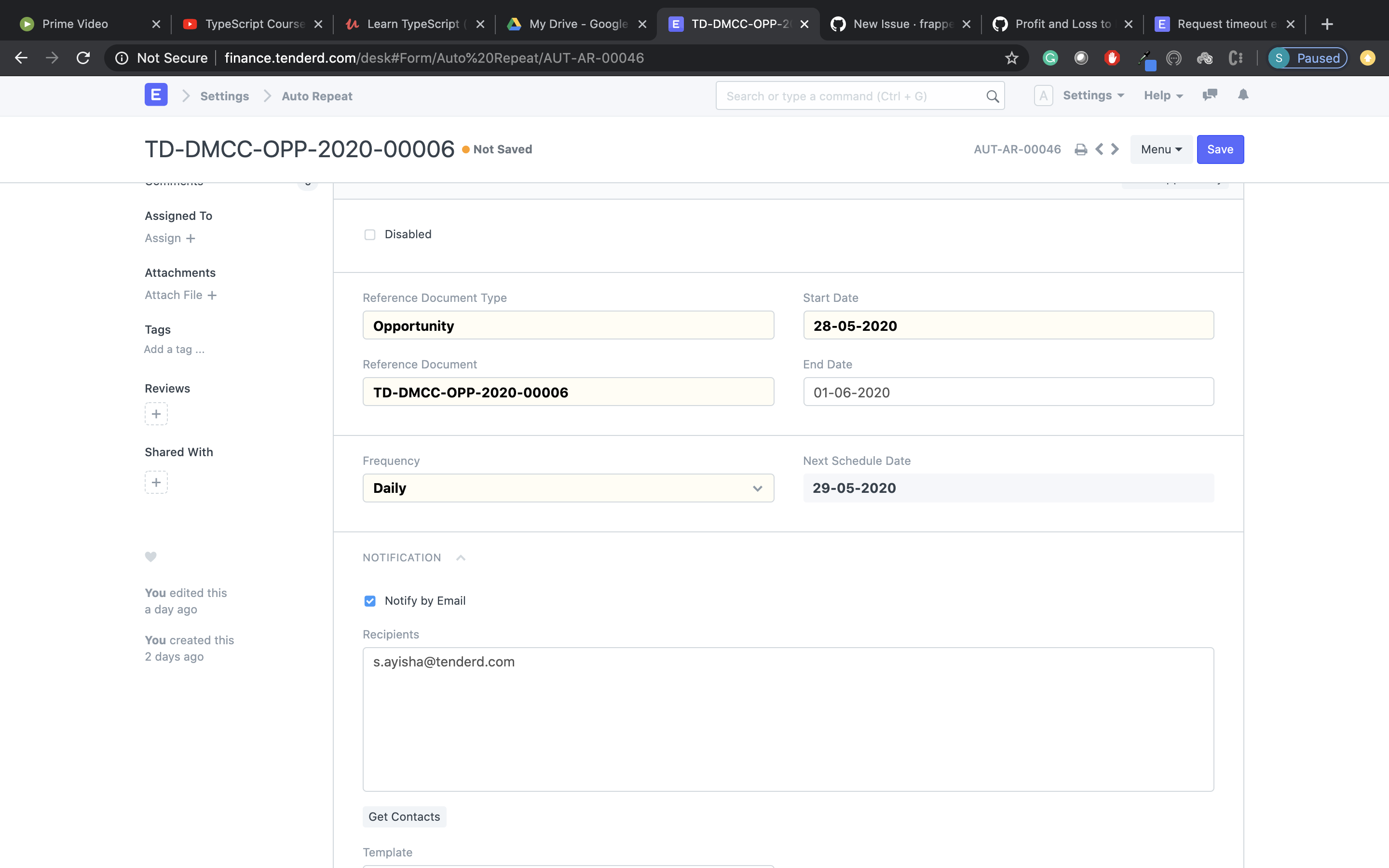Open the AdBlock extension icon

[1112, 58]
